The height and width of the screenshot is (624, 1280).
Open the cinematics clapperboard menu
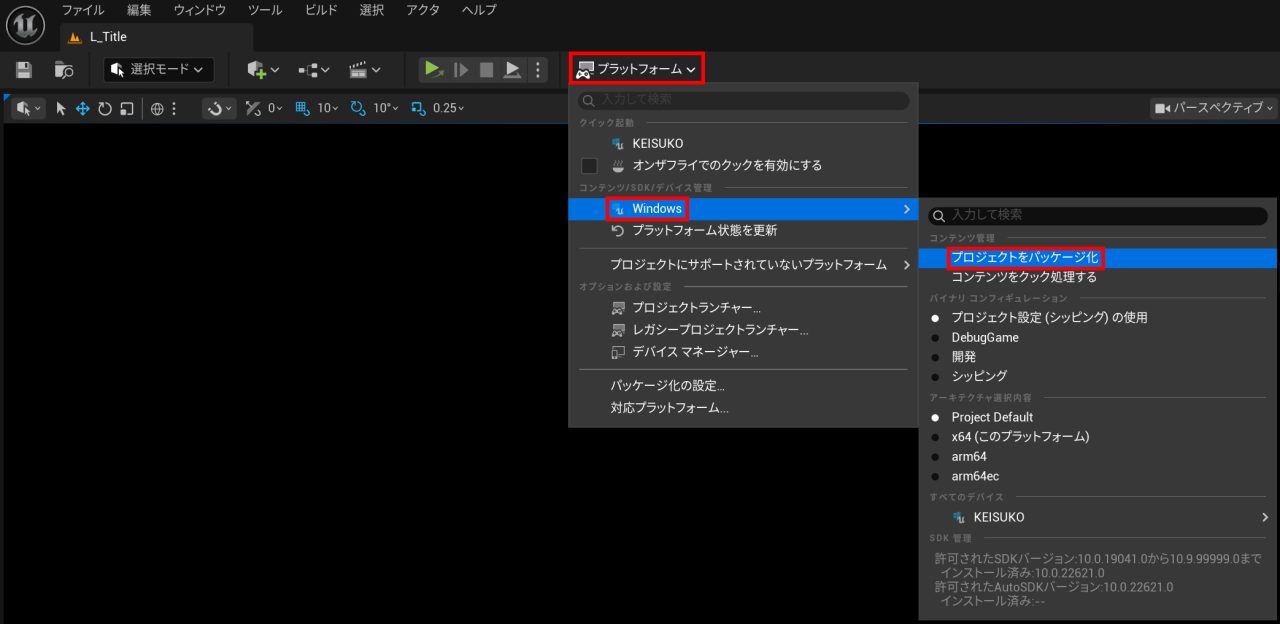(x=364, y=70)
